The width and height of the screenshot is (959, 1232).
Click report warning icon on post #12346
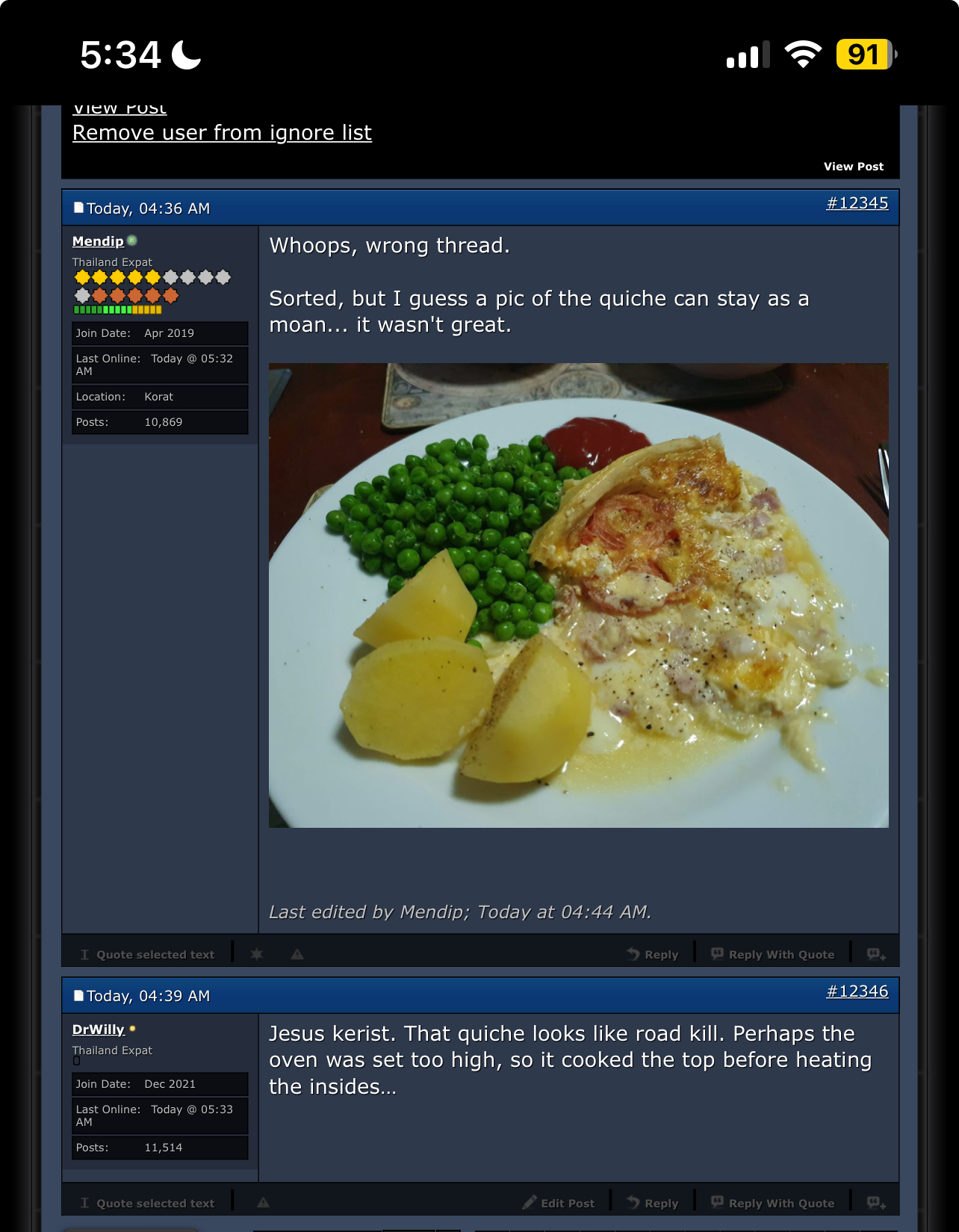[x=263, y=1203]
